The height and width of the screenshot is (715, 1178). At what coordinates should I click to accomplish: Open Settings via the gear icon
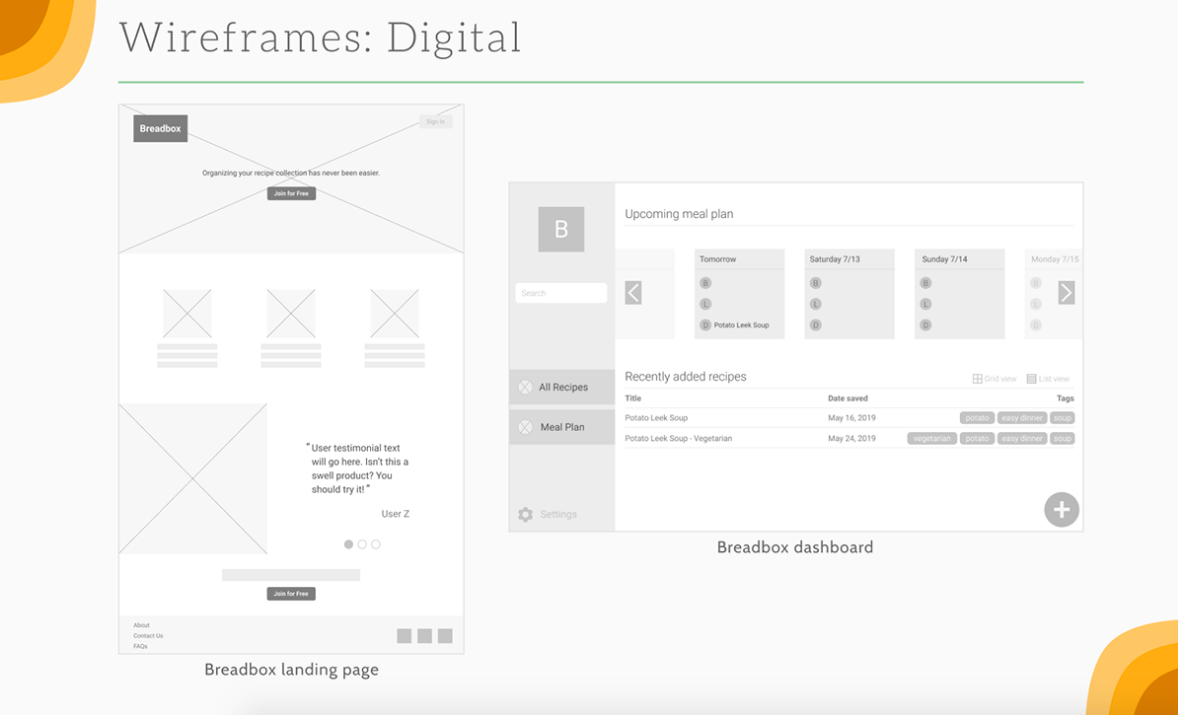(524, 513)
